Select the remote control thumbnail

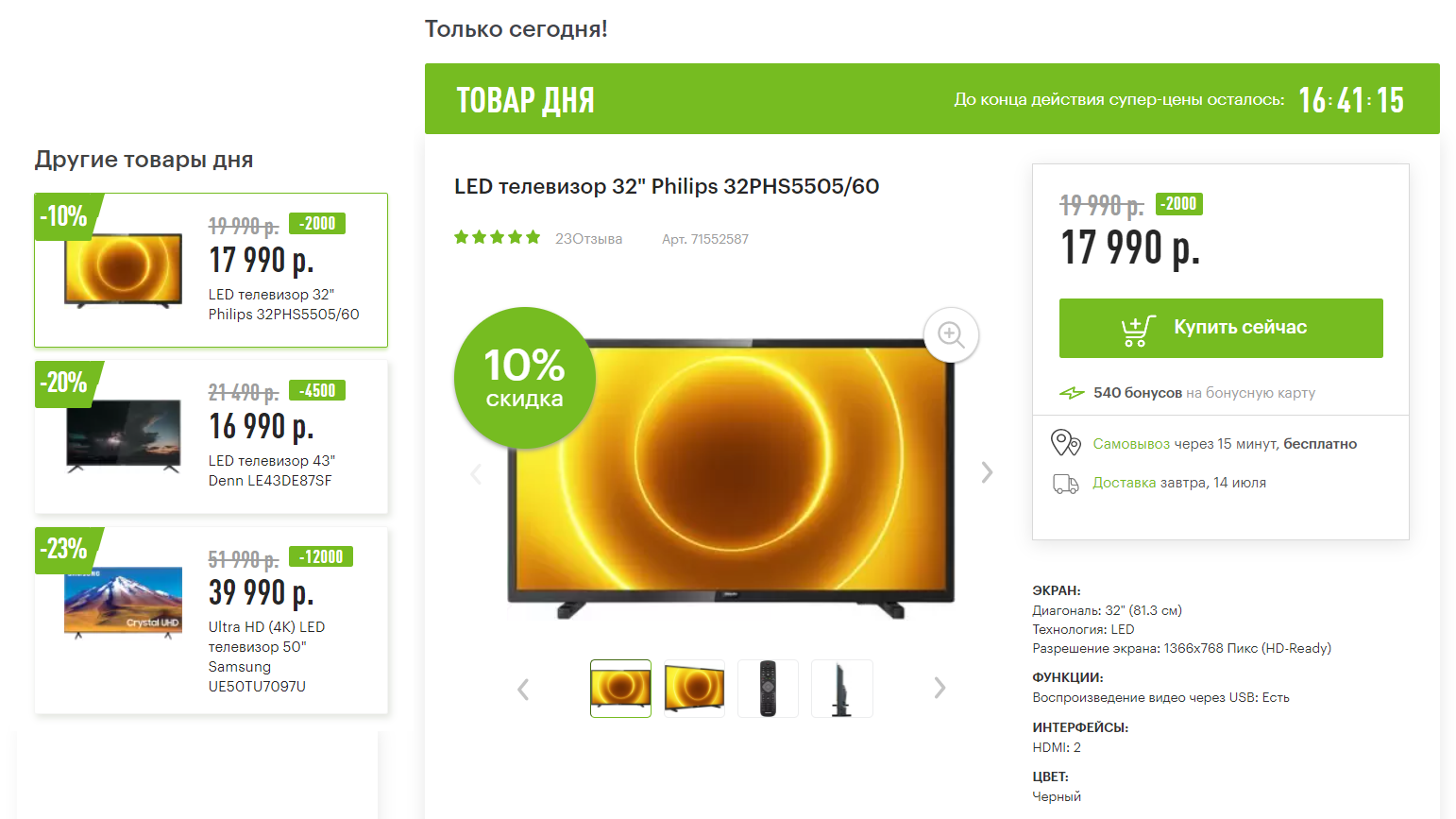pos(768,689)
